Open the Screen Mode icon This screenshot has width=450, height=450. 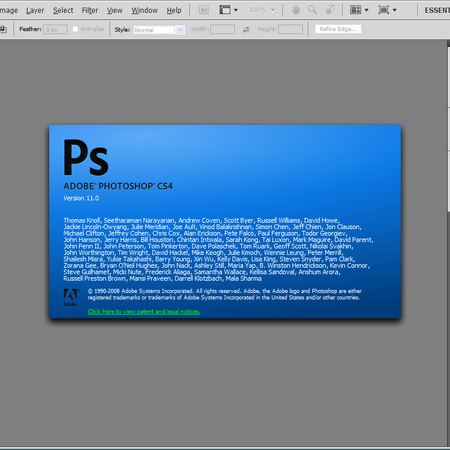[x=384, y=10]
